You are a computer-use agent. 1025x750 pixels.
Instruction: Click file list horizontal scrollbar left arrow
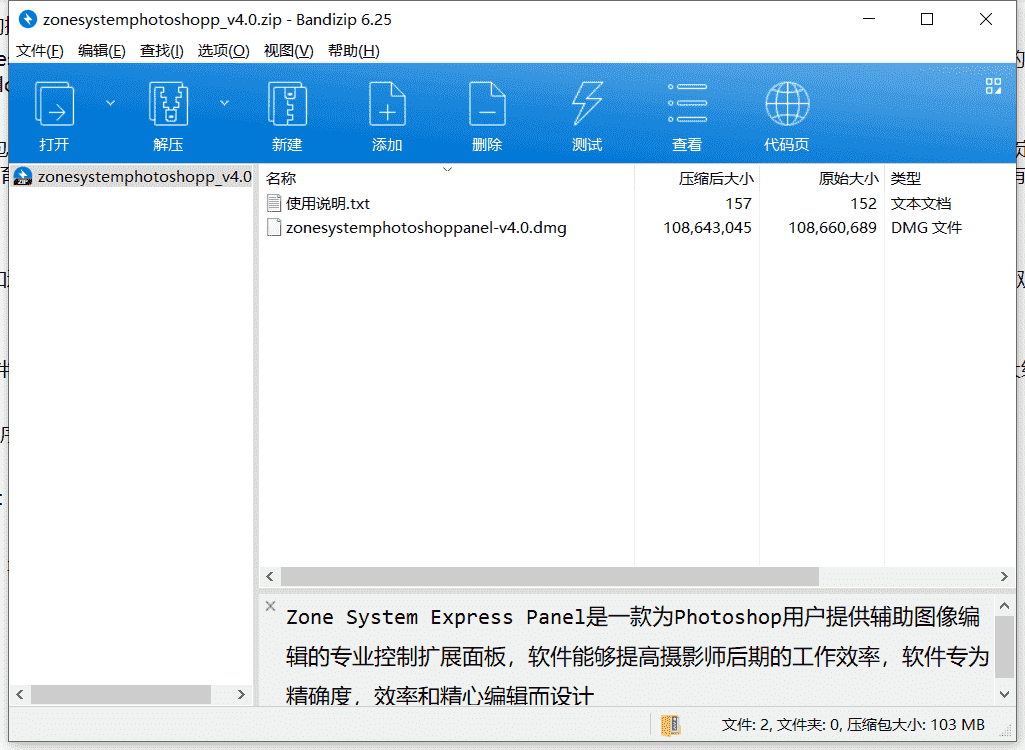click(x=270, y=576)
